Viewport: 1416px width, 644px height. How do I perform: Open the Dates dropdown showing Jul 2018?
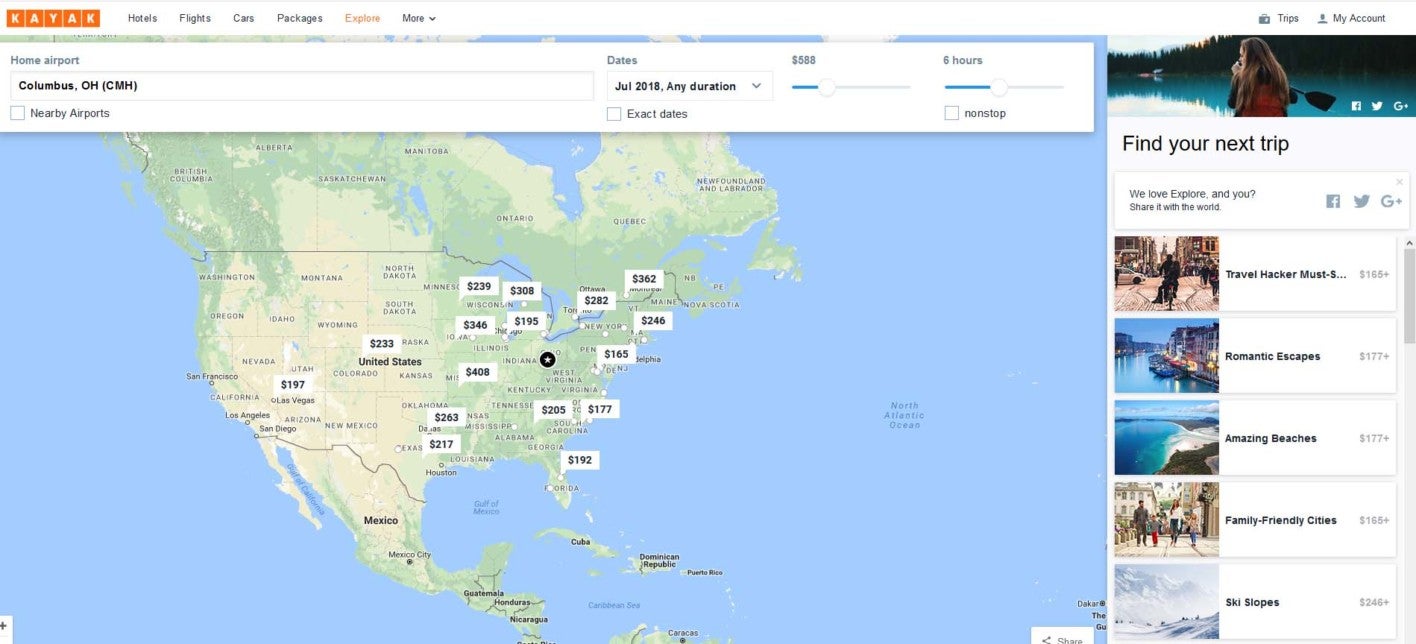(x=689, y=85)
